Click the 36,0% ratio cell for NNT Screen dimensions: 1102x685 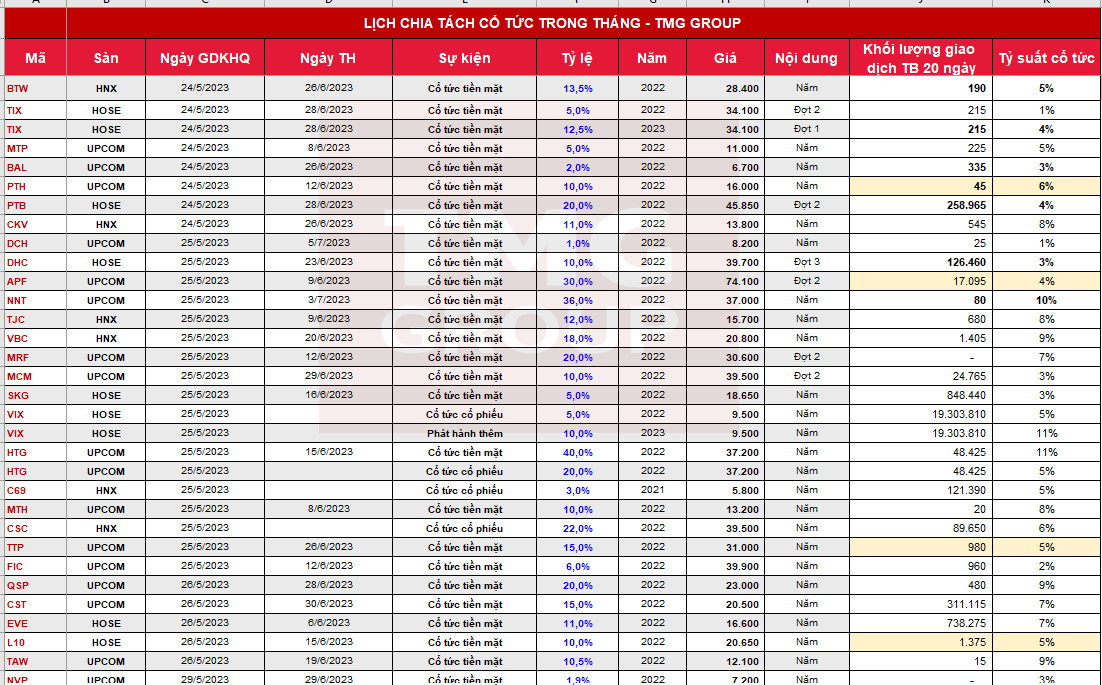coord(577,300)
